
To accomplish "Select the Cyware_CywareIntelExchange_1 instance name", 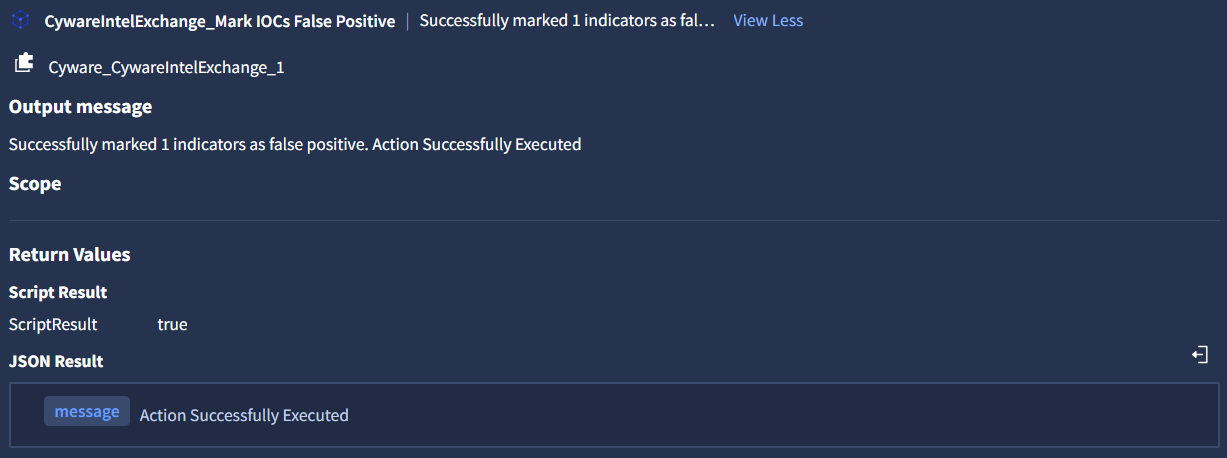I will [x=166, y=67].
